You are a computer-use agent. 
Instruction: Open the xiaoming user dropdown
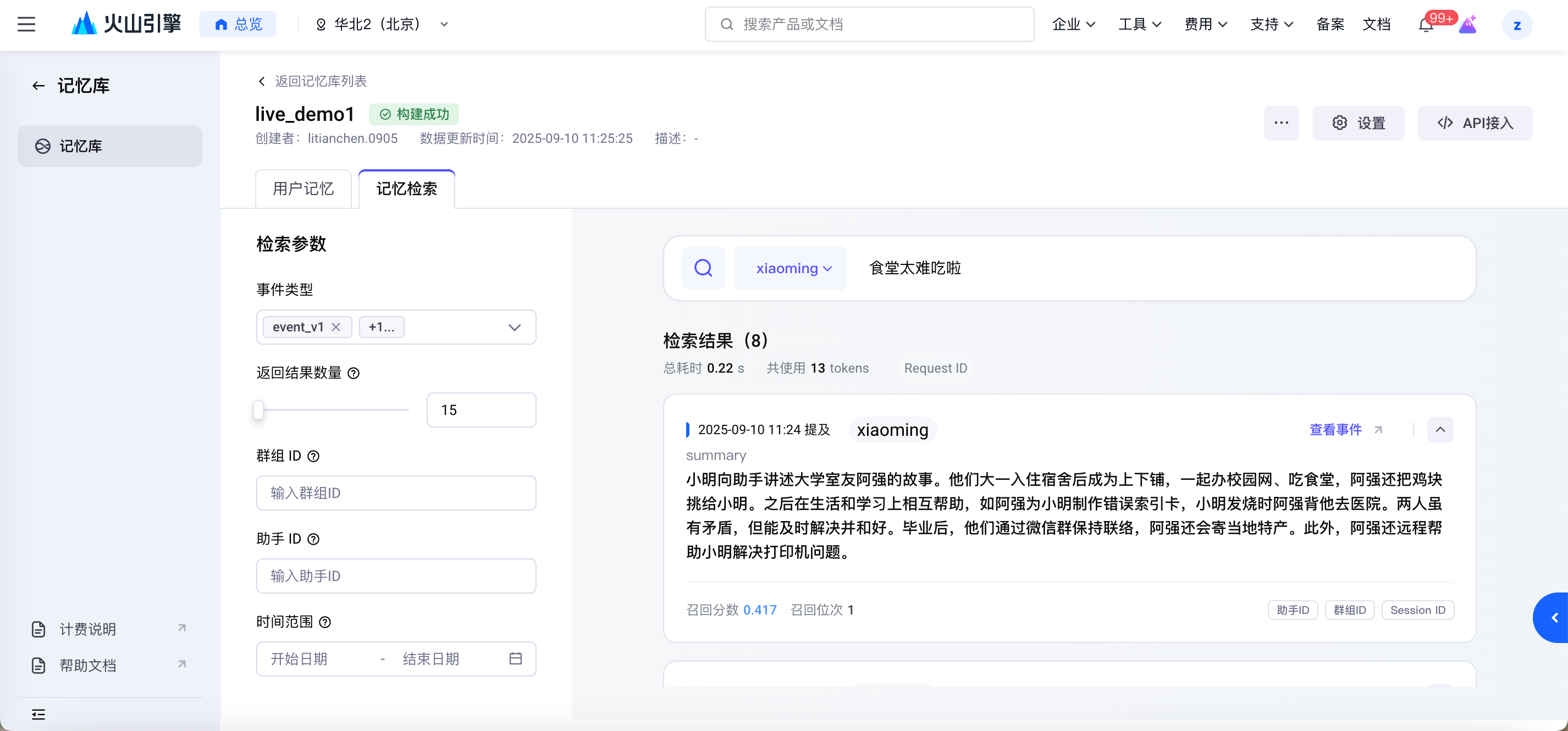[x=791, y=268]
